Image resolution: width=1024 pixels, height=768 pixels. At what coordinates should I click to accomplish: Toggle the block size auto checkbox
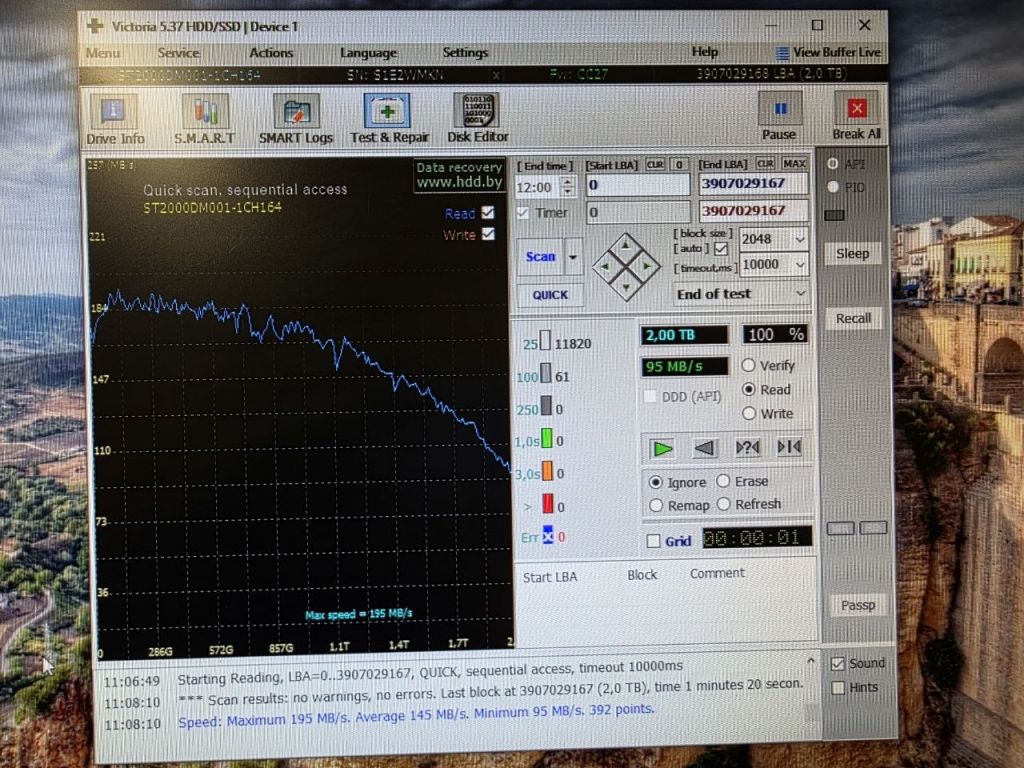pyautogui.click(x=721, y=249)
